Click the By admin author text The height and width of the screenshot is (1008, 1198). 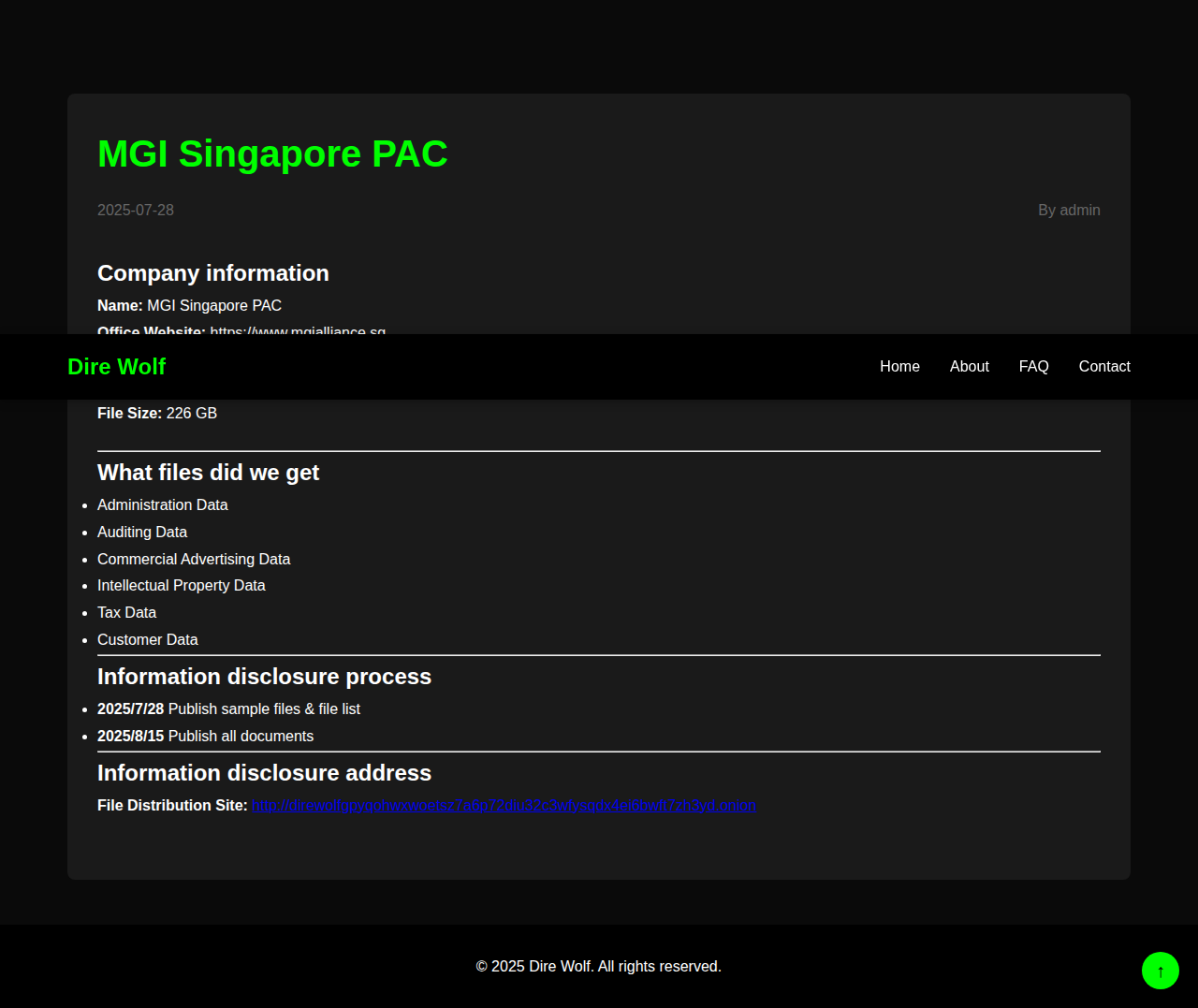pyautogui.click(x=1069, y=211)
